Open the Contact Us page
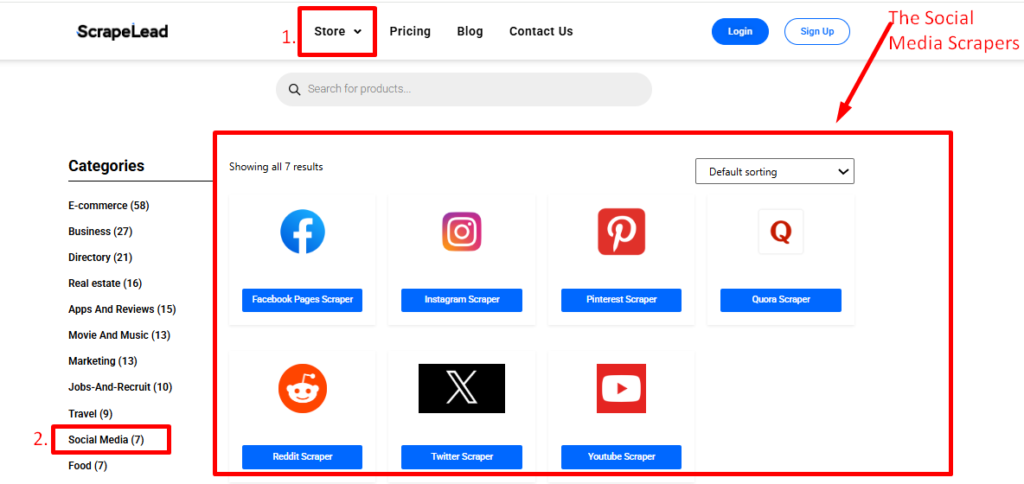The height and width of the screenshot is (484, 1024). click(x=541, y=31)
